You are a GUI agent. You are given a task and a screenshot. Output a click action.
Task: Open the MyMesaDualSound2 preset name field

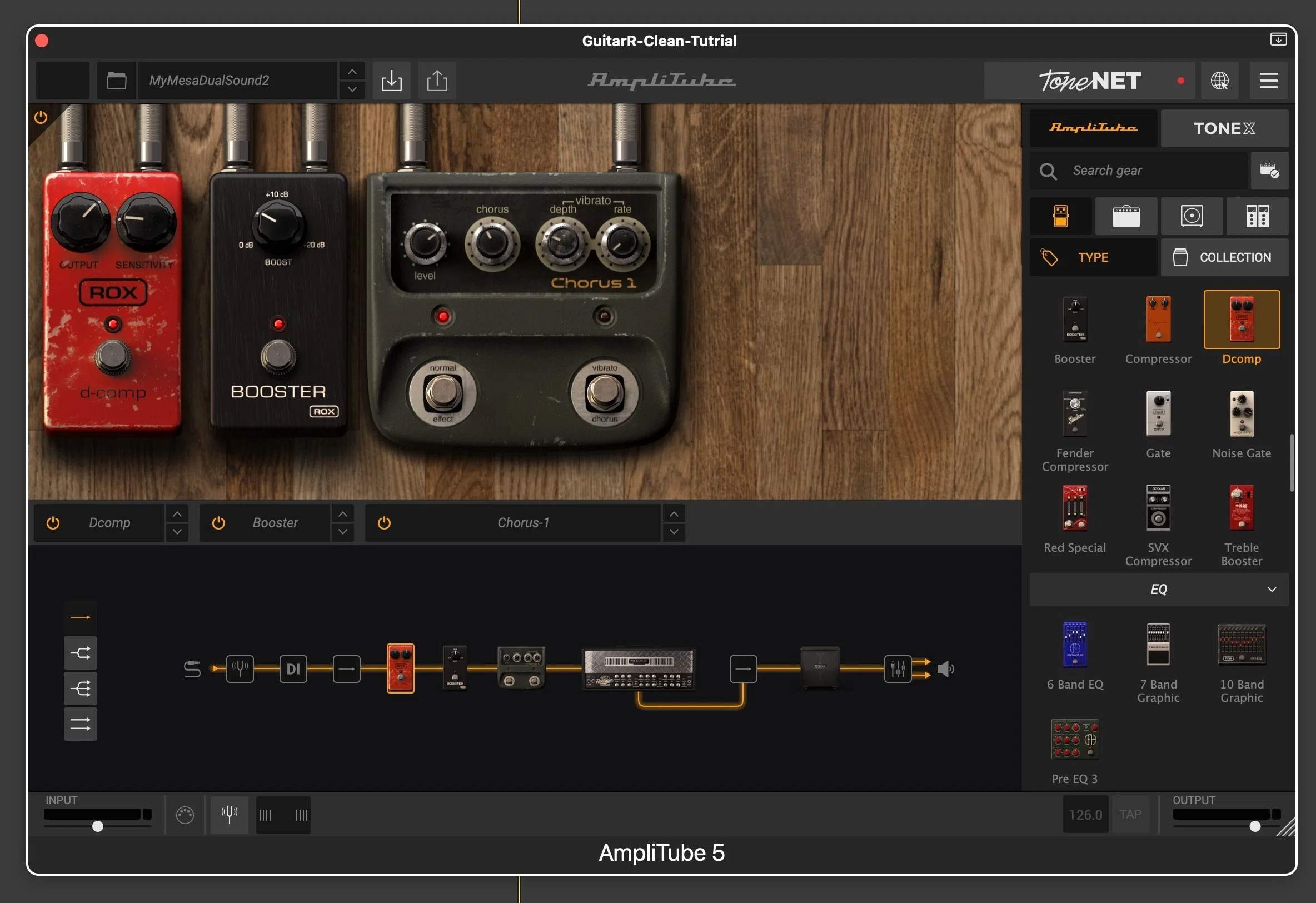pos(238,81)
